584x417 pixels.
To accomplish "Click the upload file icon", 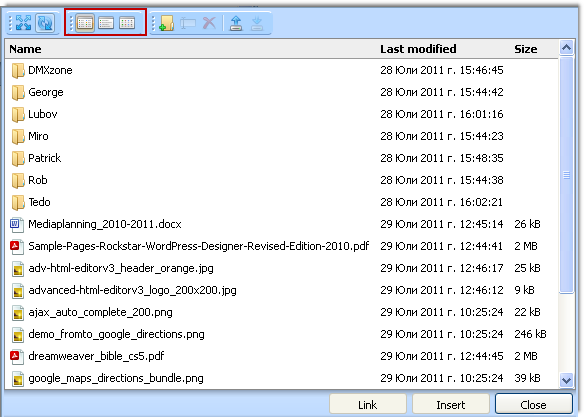I will pyautogui.click(x=236, y=23).
